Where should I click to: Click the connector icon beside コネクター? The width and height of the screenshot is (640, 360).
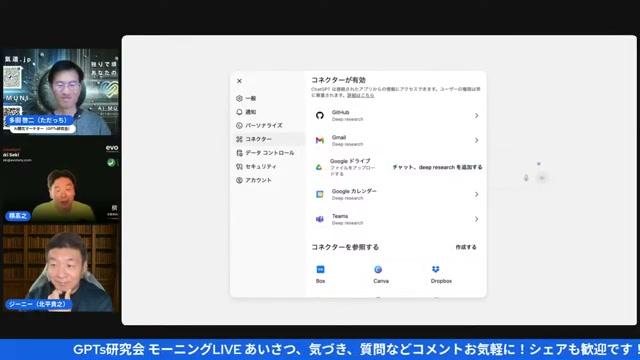(239, 139)
